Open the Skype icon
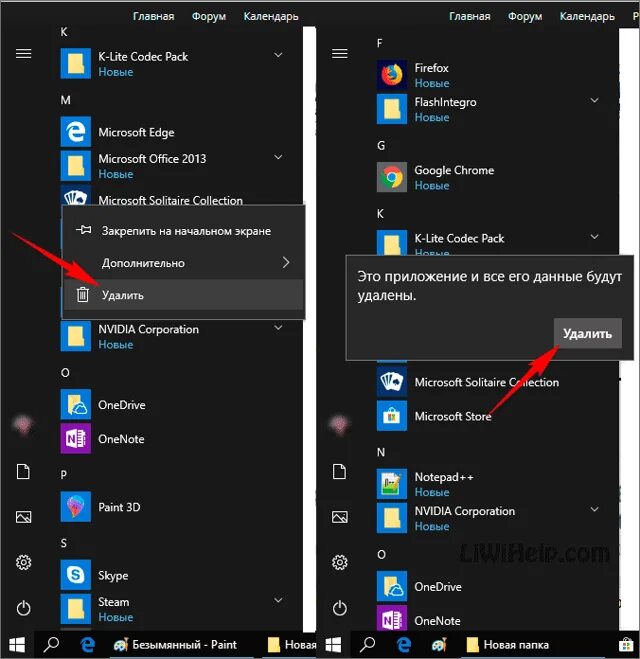 (76, 575)
